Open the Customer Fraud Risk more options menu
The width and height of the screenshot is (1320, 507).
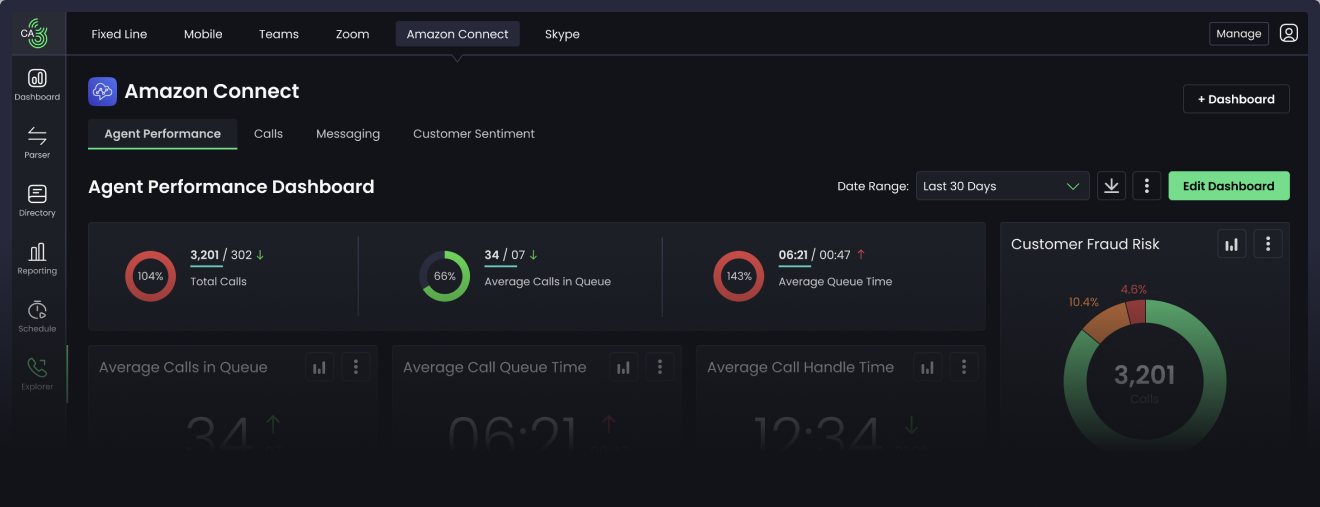1268,244
